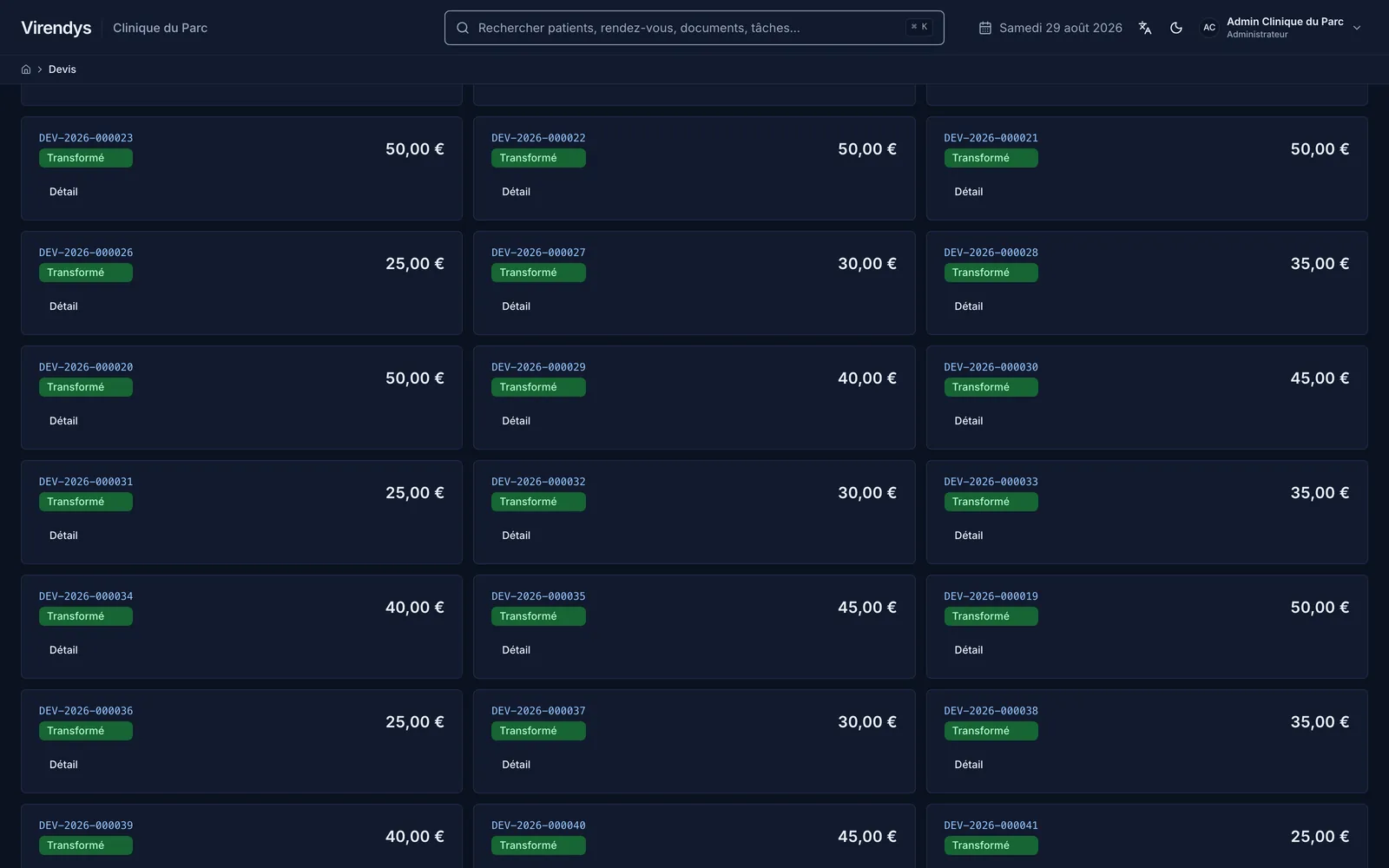Click the calendar icon beside the date

click(x=985, y=28)
